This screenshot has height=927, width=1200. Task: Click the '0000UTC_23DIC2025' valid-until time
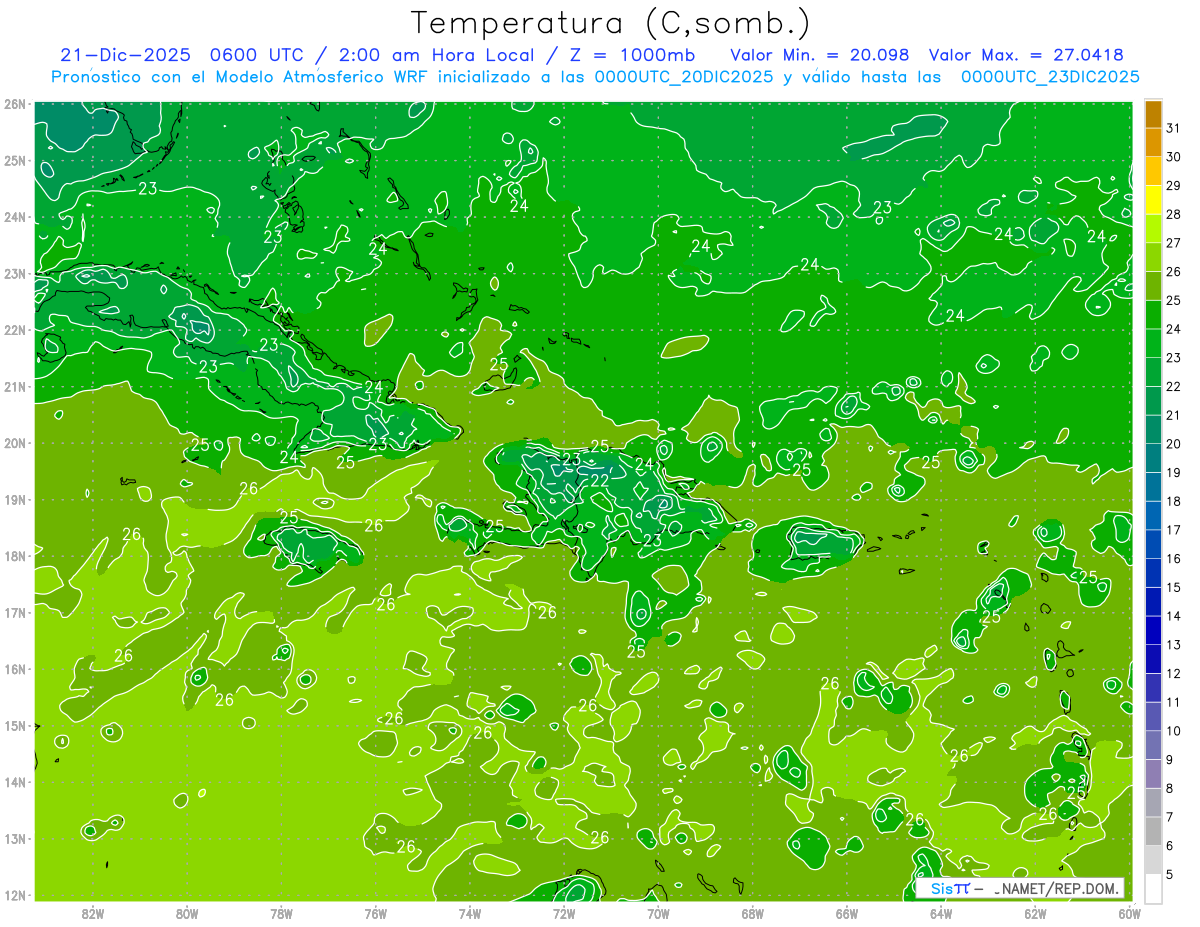point(1050,77)
